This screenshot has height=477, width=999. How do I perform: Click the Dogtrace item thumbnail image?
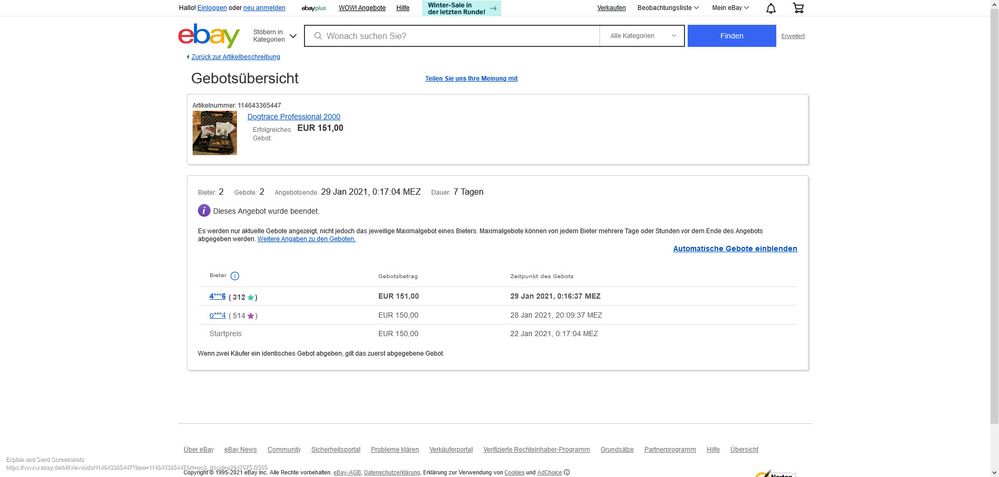[215, 133]
